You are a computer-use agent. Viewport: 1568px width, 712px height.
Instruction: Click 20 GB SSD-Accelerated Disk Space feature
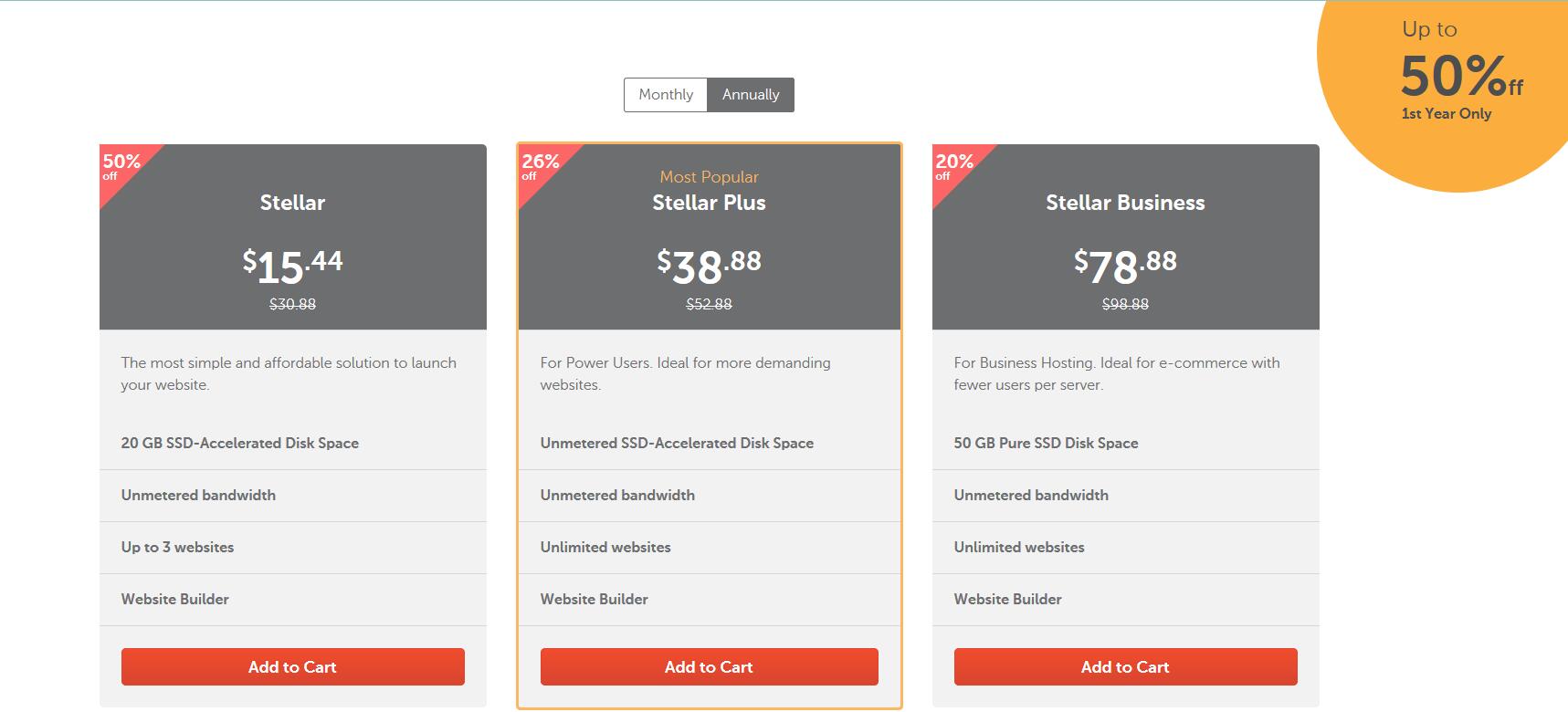tap(240, 444)
